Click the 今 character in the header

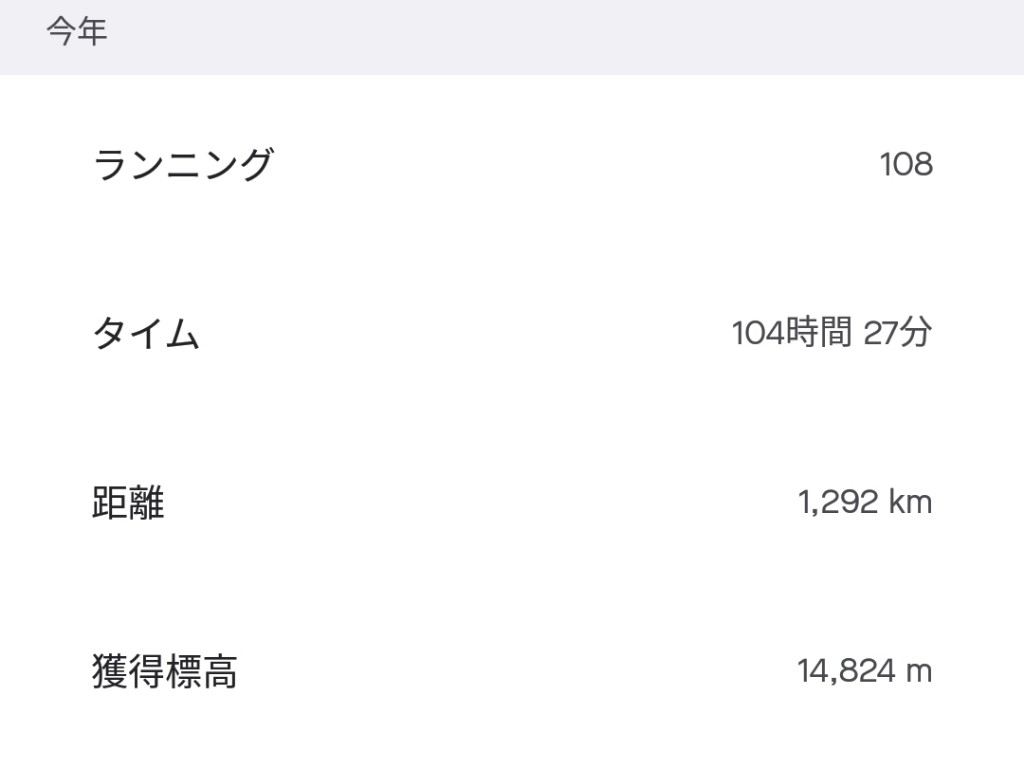click(60, 31)
